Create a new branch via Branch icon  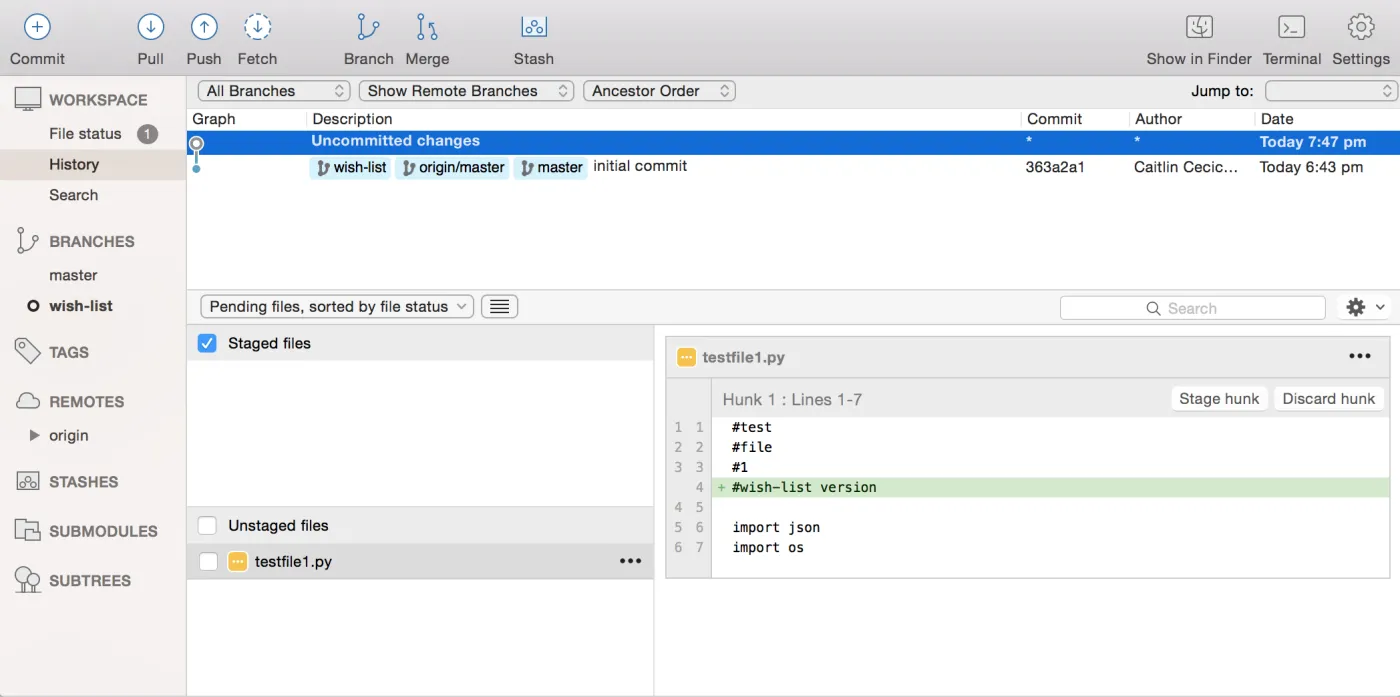[368, 27]
